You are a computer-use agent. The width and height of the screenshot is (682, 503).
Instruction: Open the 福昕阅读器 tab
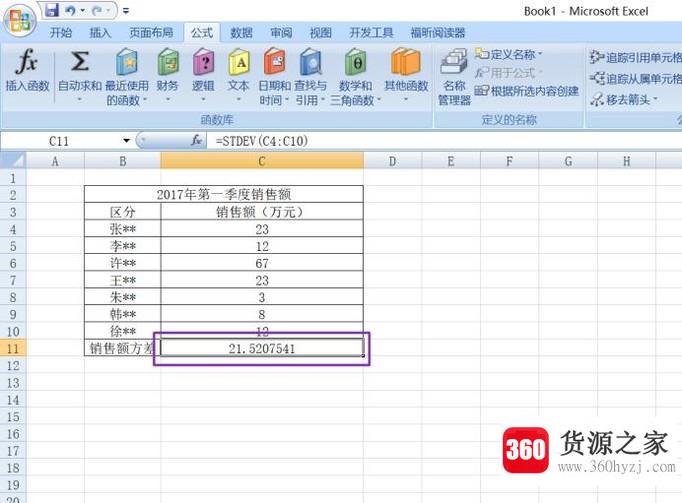point(438,33)
